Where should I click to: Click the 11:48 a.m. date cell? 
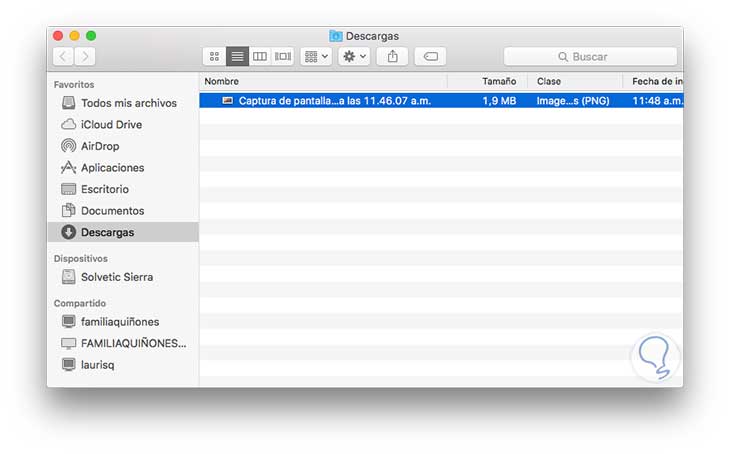click(657, 101)
